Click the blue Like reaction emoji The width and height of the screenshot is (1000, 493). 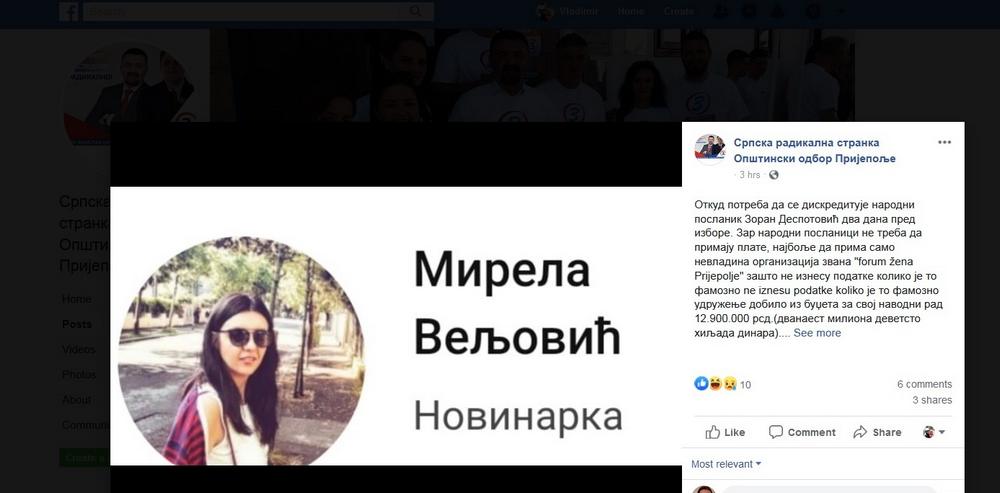[x=701, y=383]
